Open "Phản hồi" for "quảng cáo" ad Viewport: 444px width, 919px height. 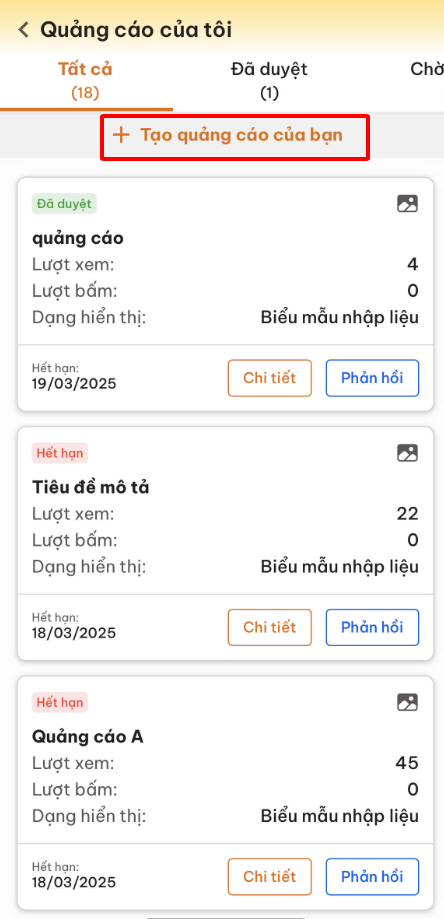(373, 378)
